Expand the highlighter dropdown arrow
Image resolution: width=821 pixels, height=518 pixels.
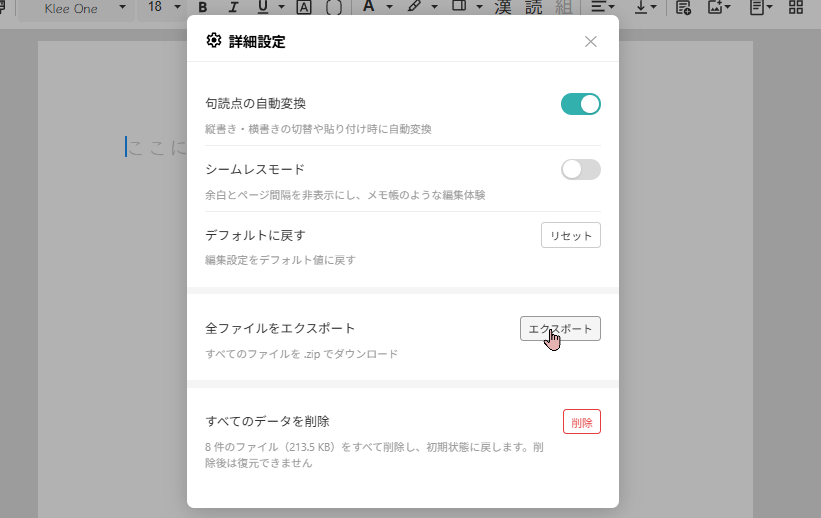[x=435, y=7]
